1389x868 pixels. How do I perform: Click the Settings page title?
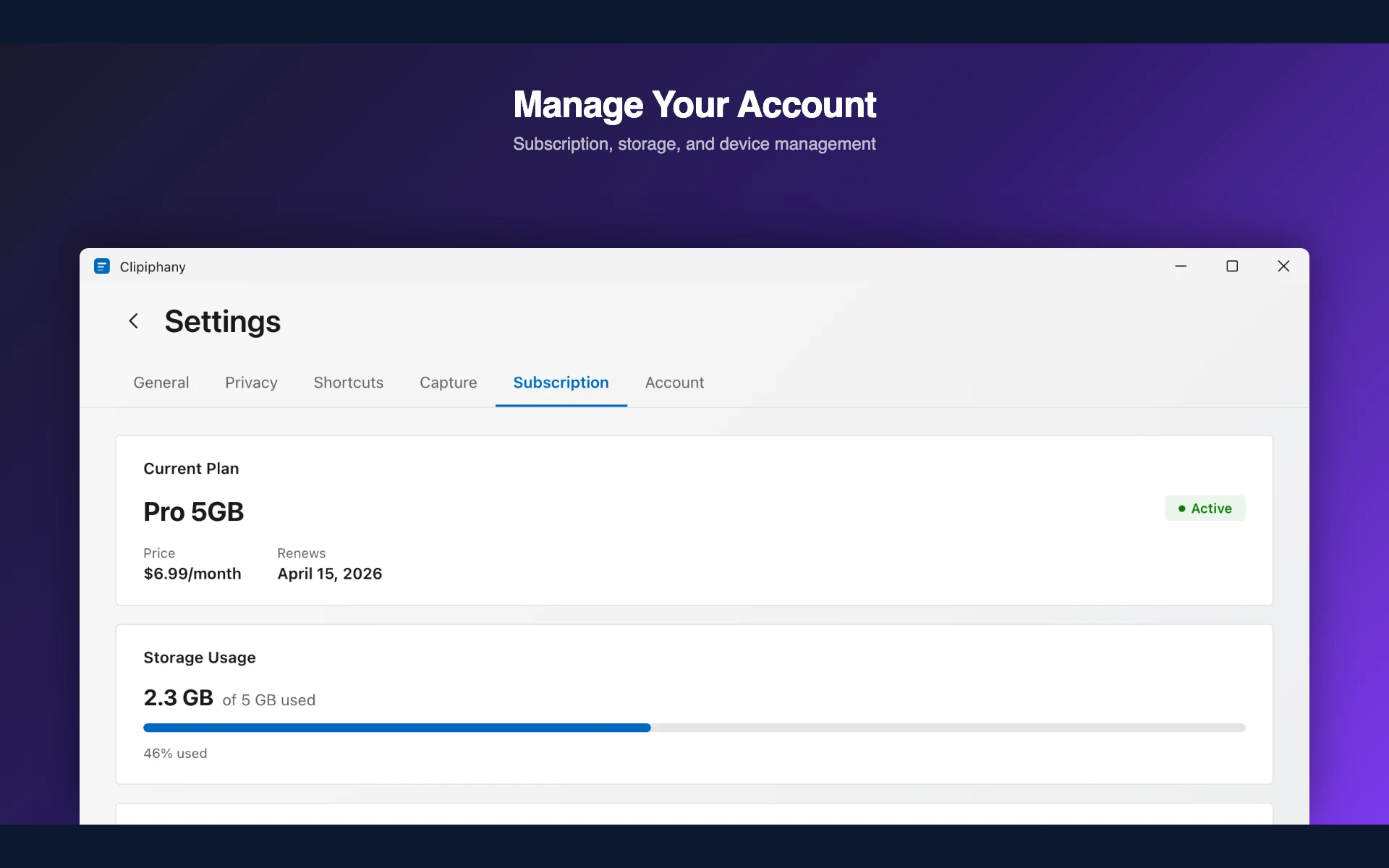coord(222,322)
